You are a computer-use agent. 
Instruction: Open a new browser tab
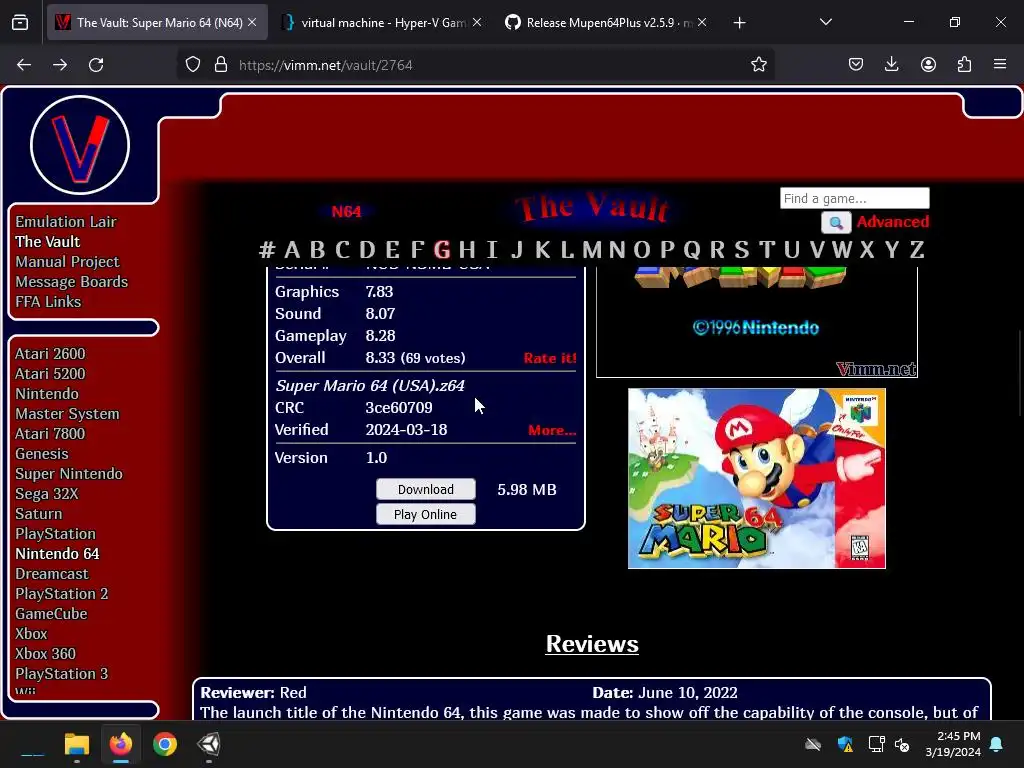[x=739, y=23]
